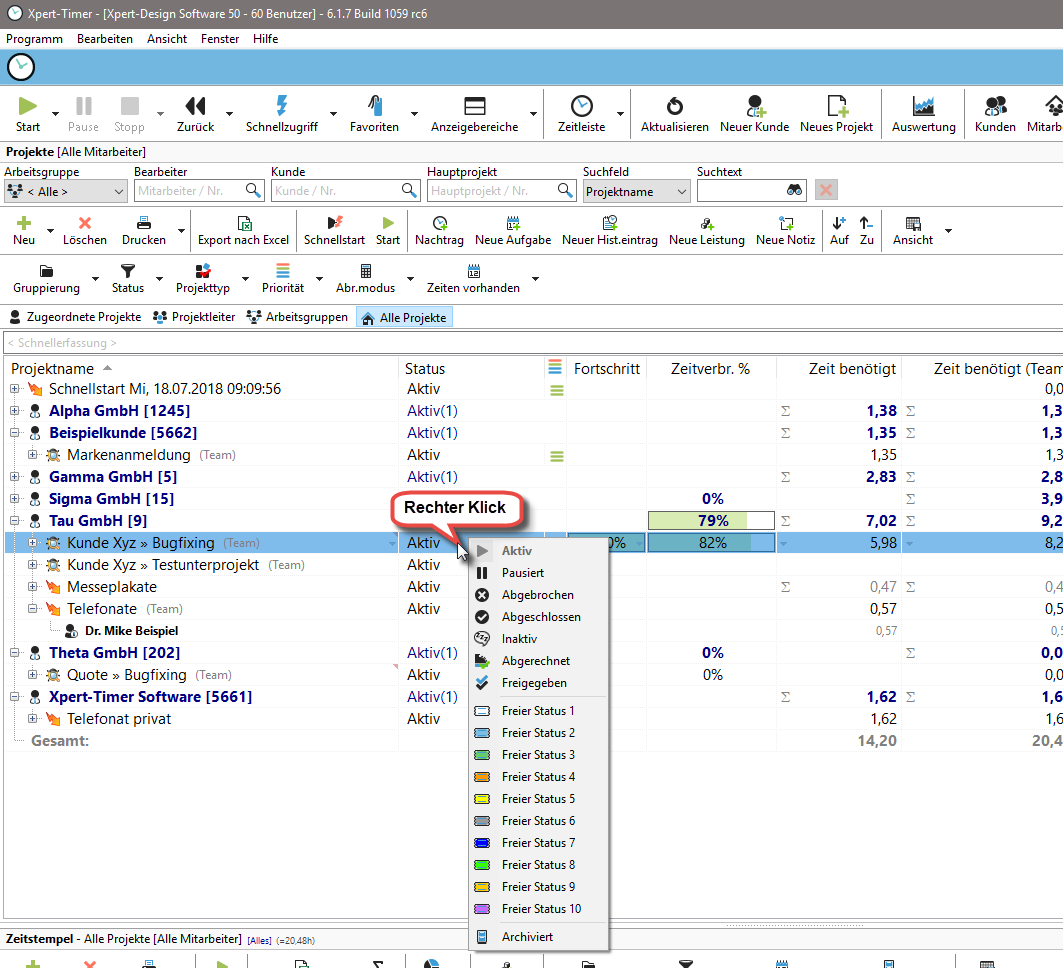Click the Aktualisieren refresh icon
The width and height of the screenshot is (1063, 968).
pos(674,107)
